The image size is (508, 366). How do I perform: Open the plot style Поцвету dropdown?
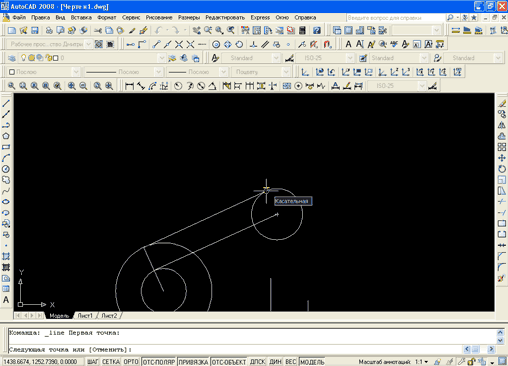click(286, 72)
